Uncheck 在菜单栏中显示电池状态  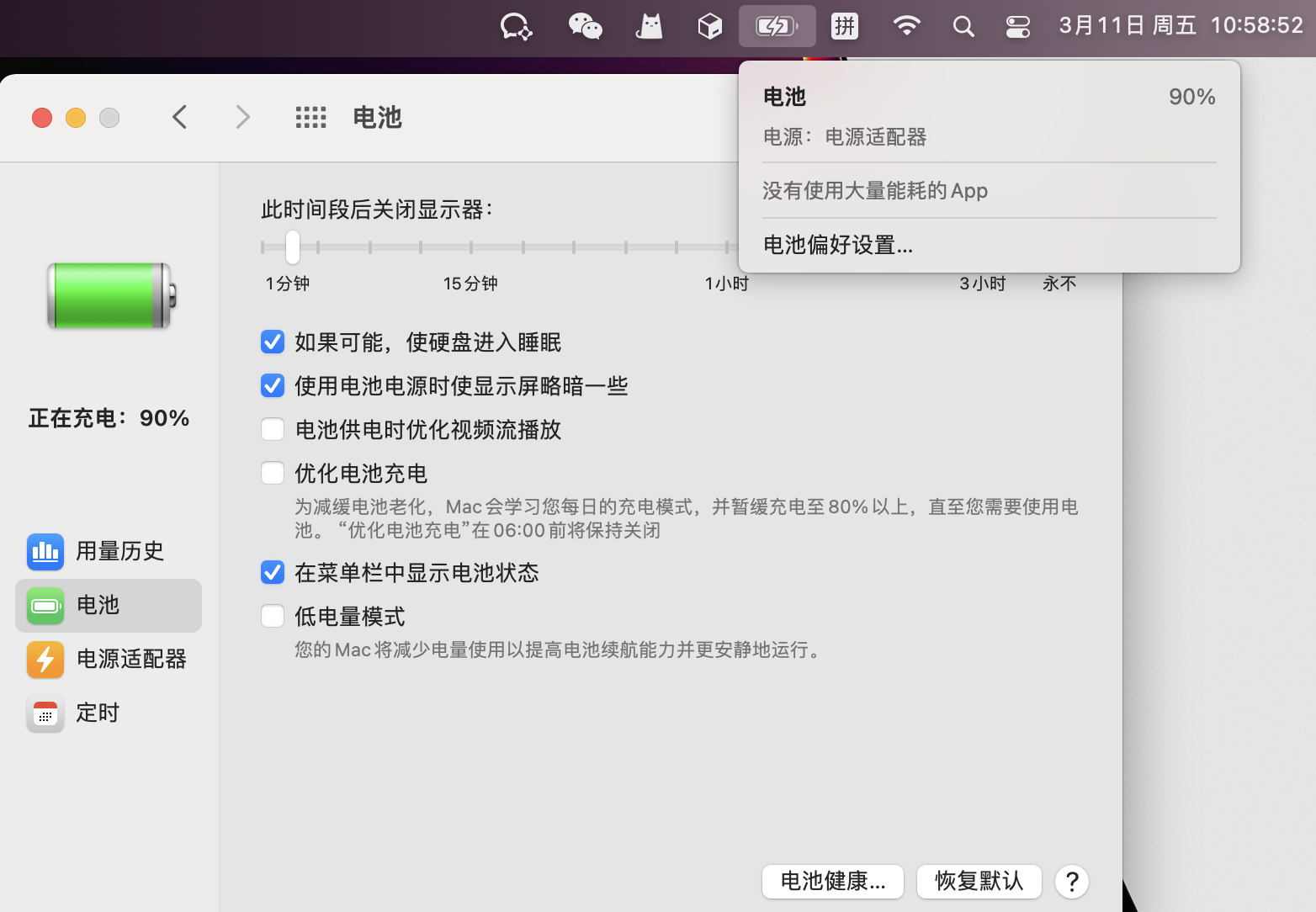(x=273, y=572)
